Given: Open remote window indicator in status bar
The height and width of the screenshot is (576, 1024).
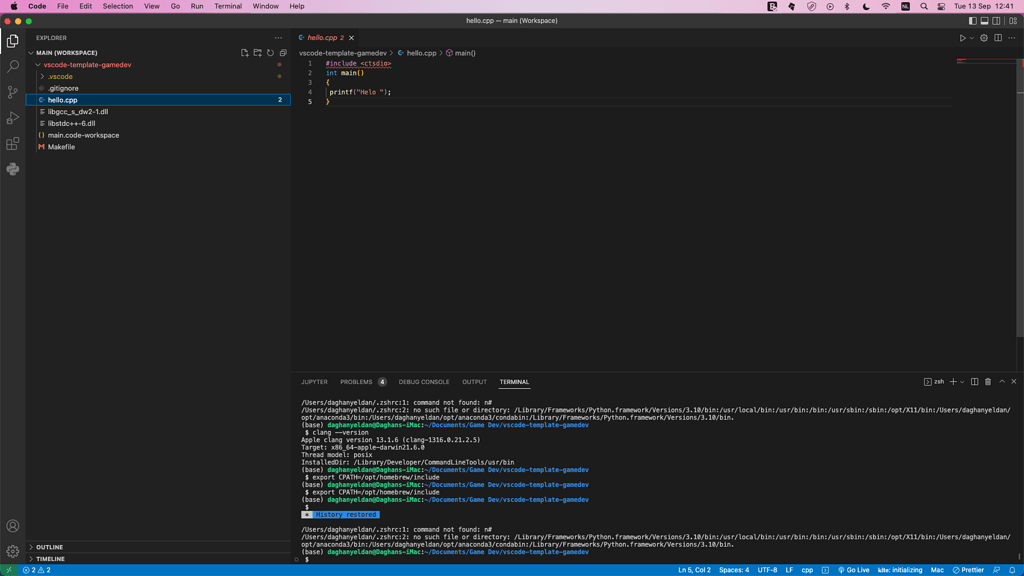Looking at the screenshot, I should tap(9, 570).
